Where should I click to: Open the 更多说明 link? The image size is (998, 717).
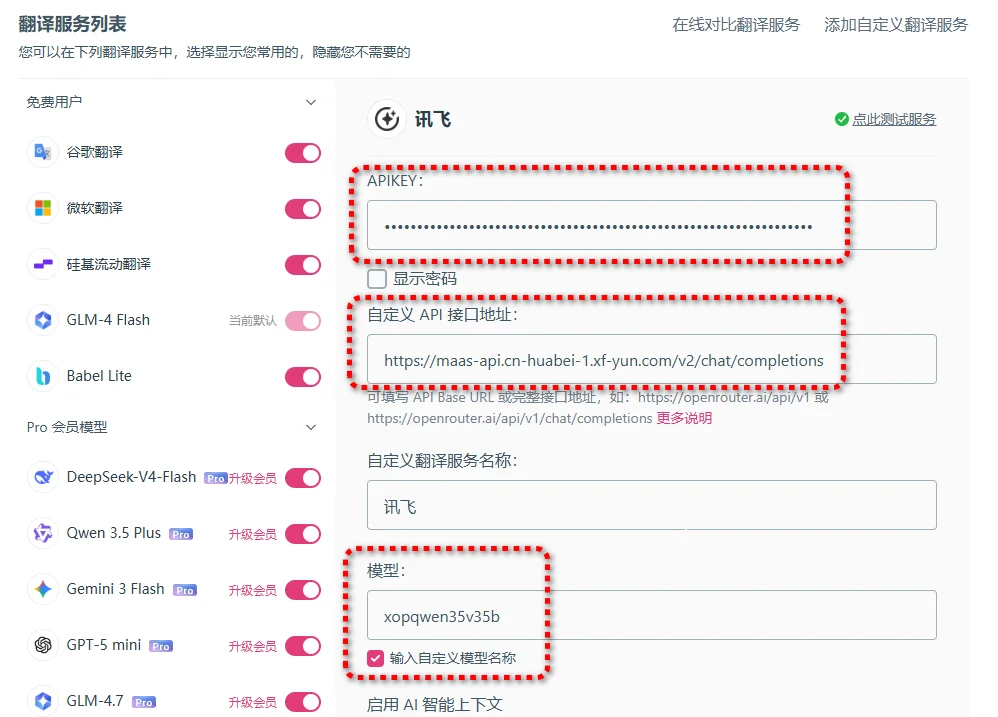click(x=684, y=418)
